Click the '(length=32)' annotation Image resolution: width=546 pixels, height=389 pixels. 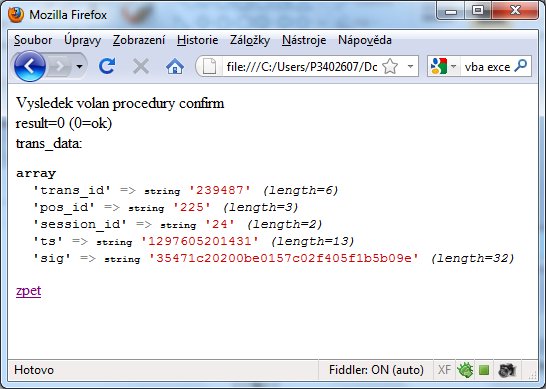click(x=472, y=258)
